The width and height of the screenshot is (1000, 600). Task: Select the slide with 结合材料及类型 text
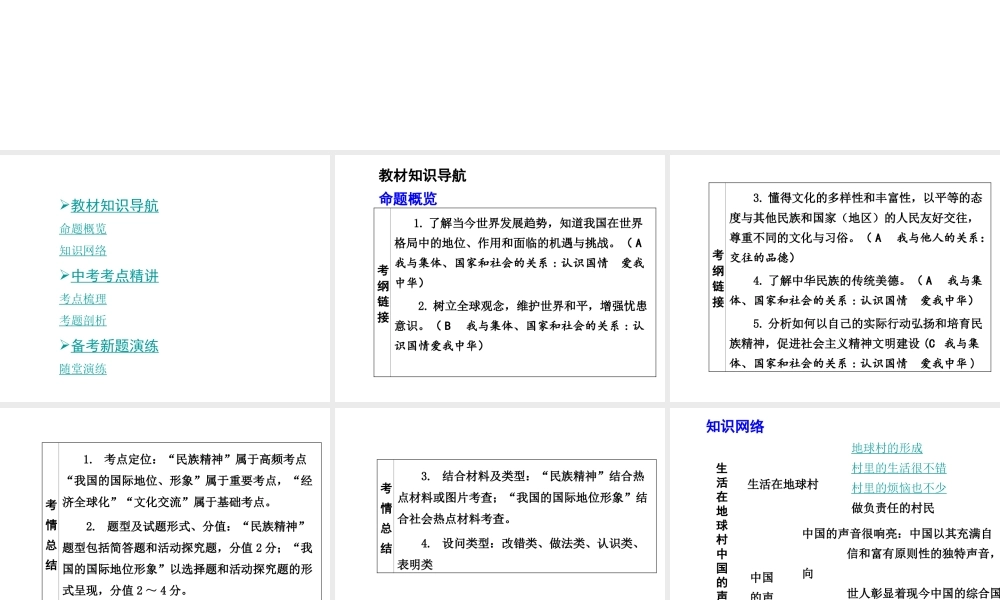[500, 504]
